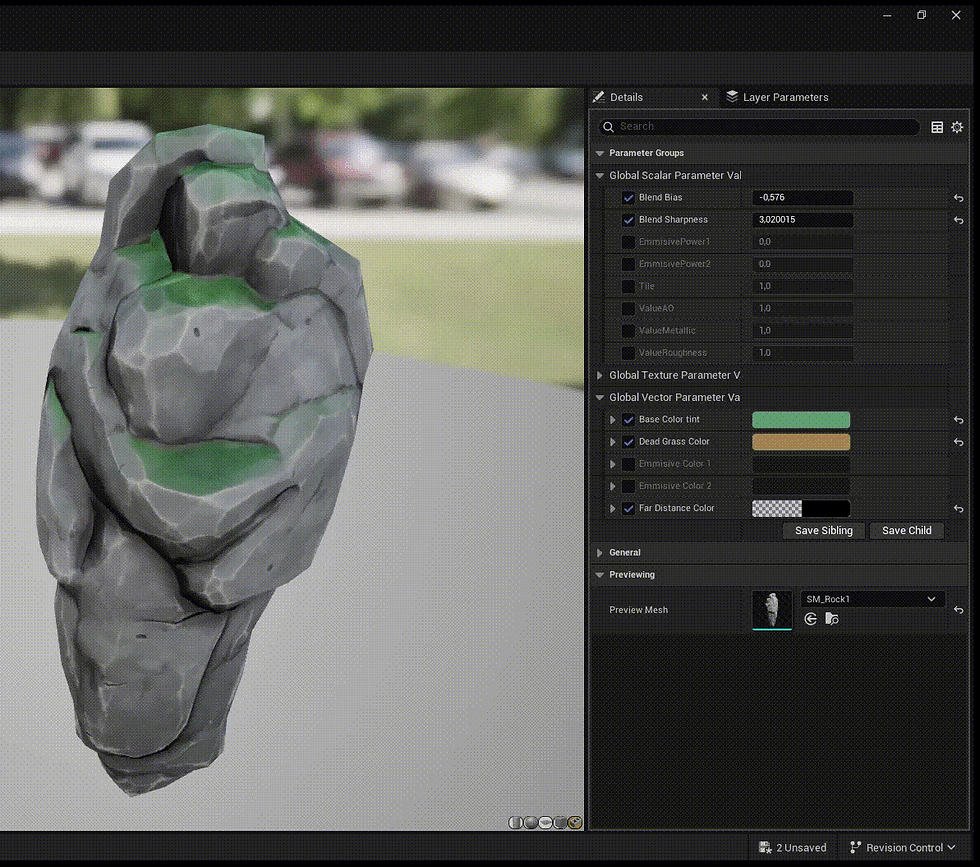Reset Preview Mesh to default

(x=958, y=609)
